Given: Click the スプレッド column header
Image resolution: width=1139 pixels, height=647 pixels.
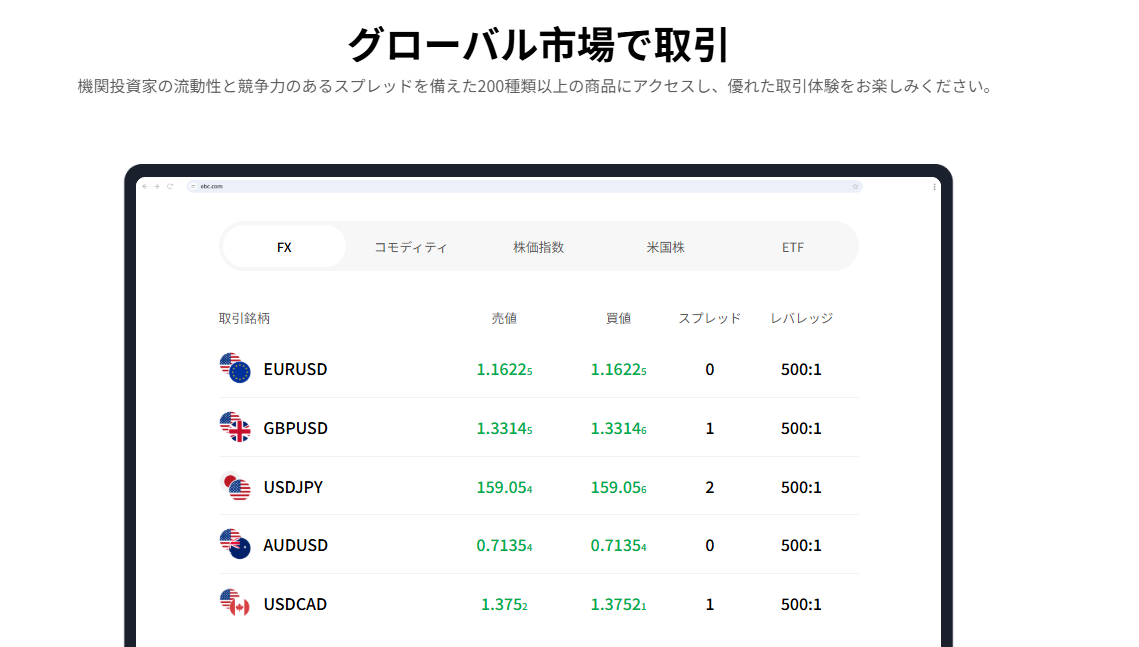Looking at the screenshot, I should [x=710, y=318].
